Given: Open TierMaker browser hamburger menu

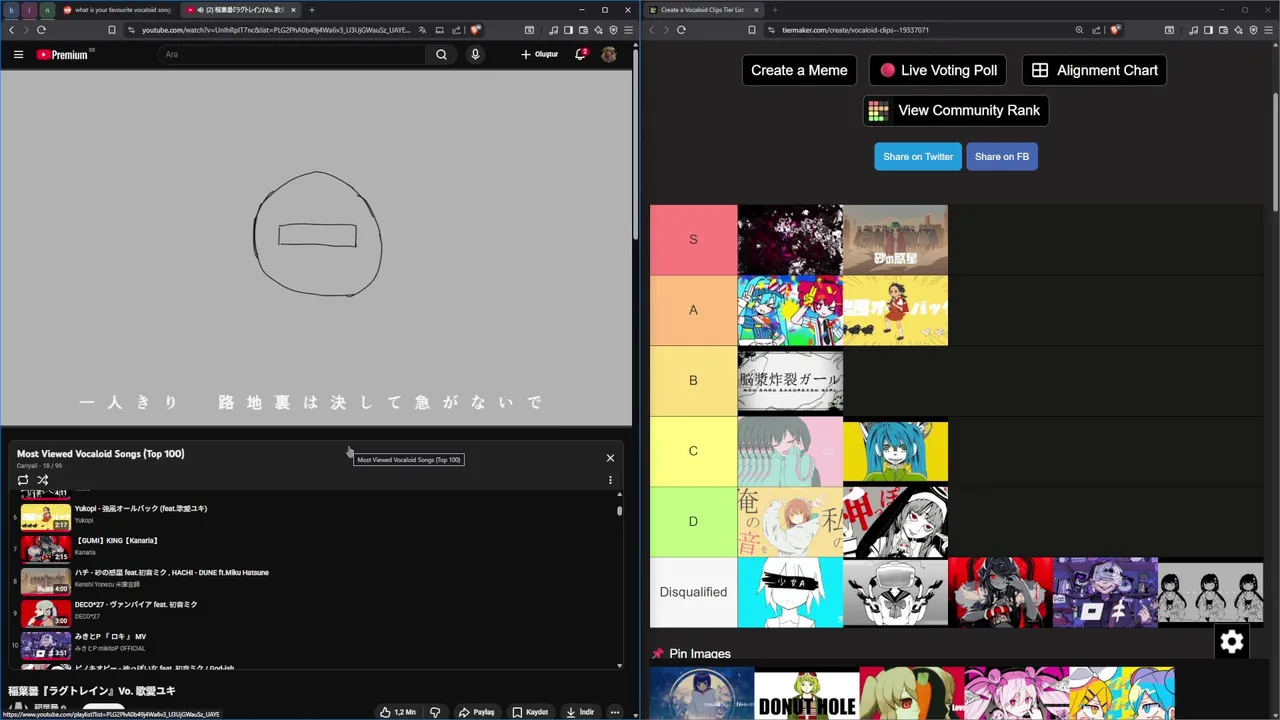Looking at the screenshot, I should [x=1270, y=30].
